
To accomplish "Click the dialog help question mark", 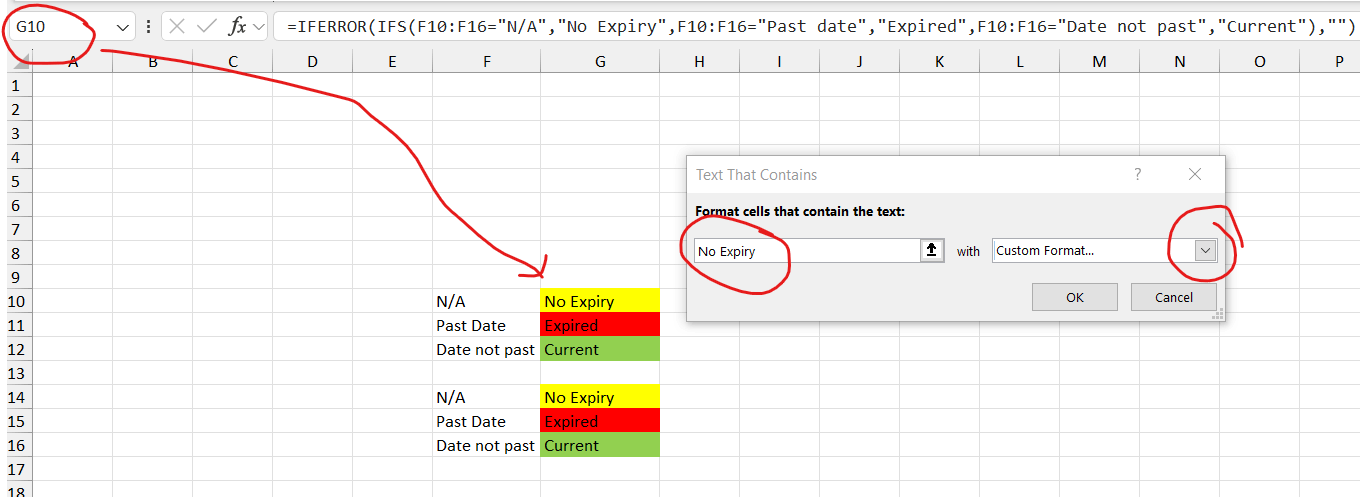I will (x=1137, y=174).
